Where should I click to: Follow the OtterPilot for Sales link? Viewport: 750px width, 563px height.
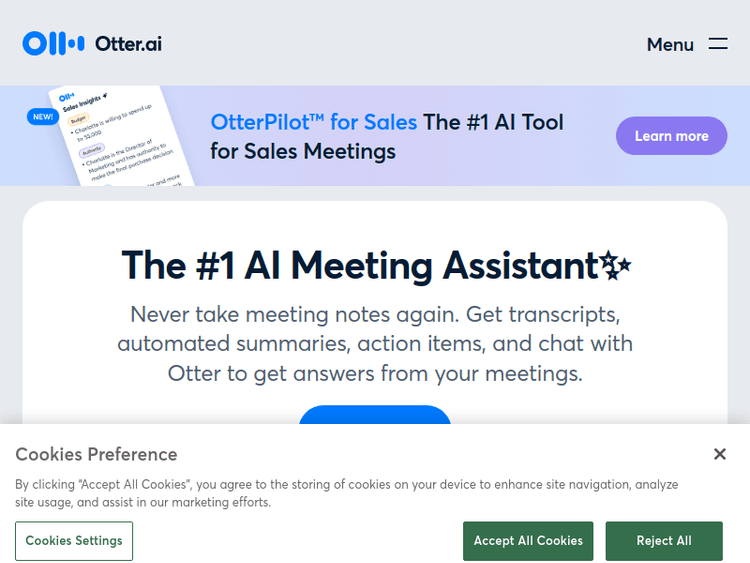point(314,122)
